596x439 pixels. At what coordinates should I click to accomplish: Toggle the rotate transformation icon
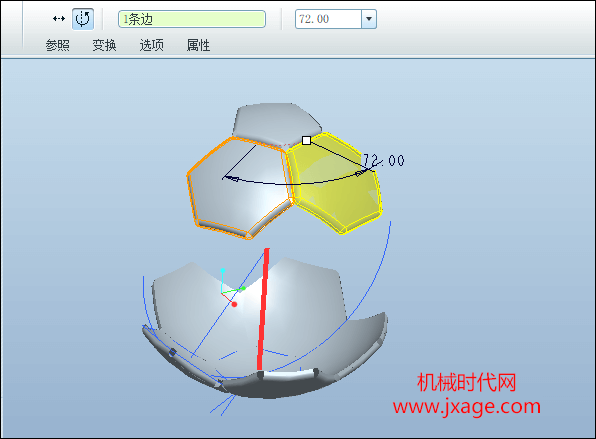[x=83, y=19]
